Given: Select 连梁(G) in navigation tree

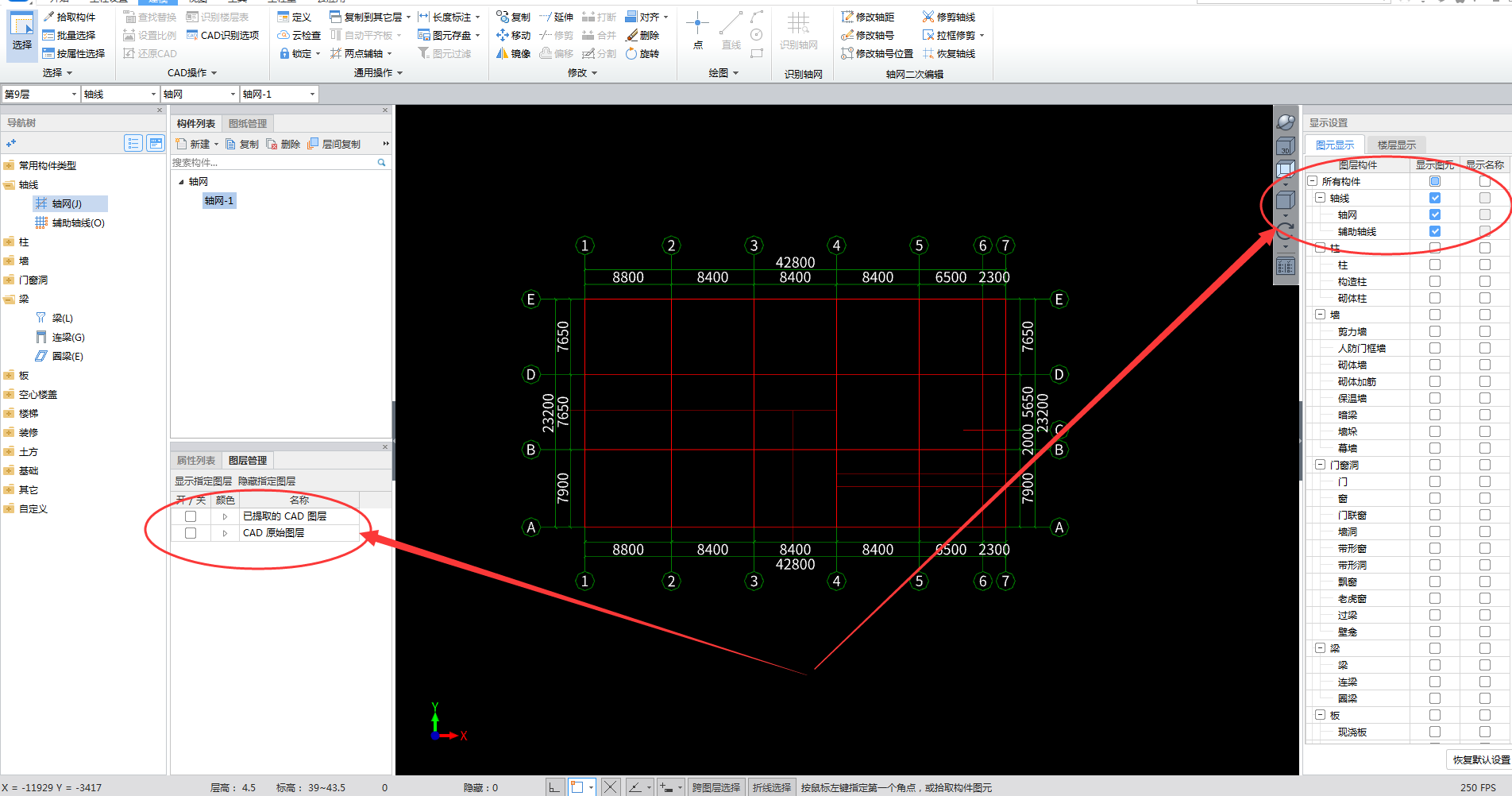Looking at the screenshot, I should (60, 338).
